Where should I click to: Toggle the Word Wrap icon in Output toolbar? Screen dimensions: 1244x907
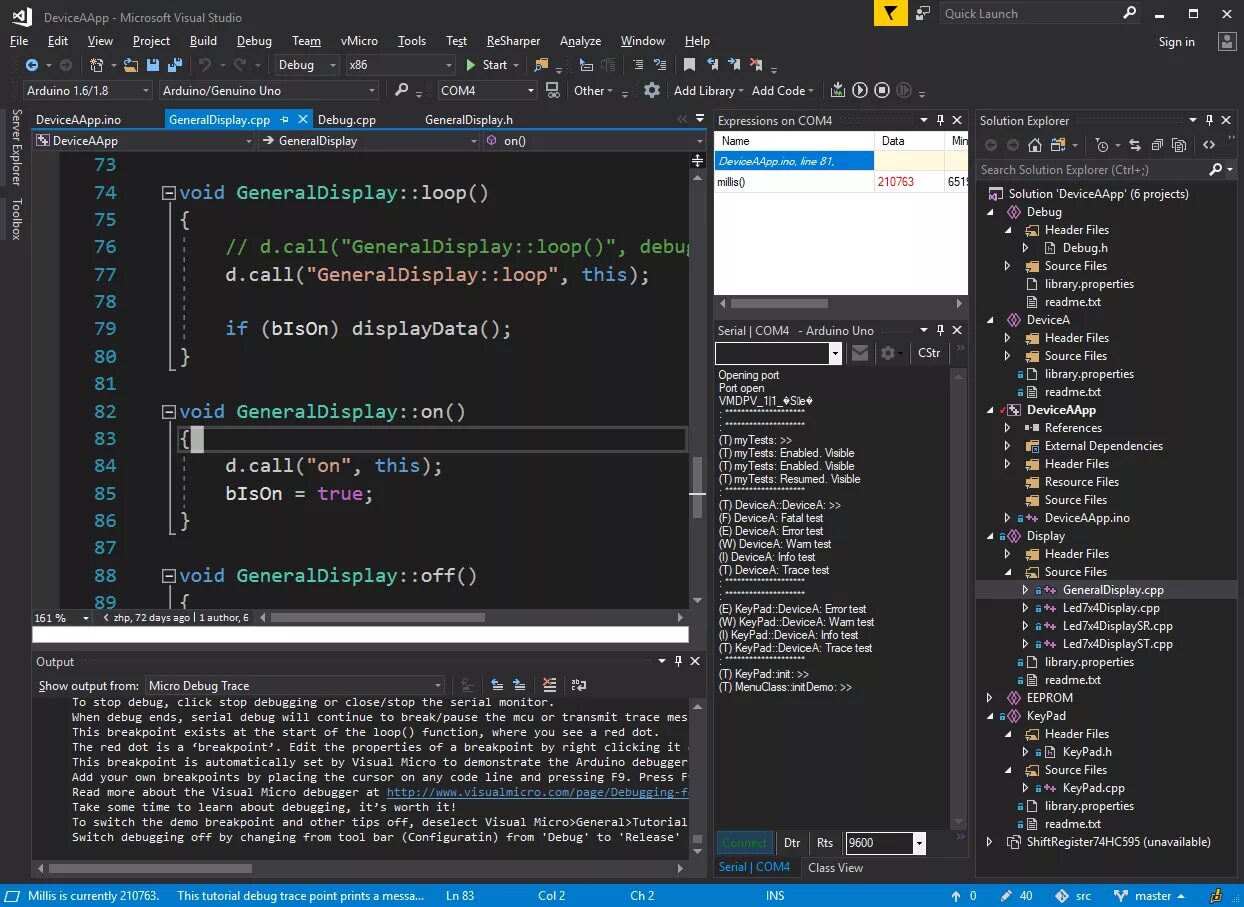click(x=579, y=685)
